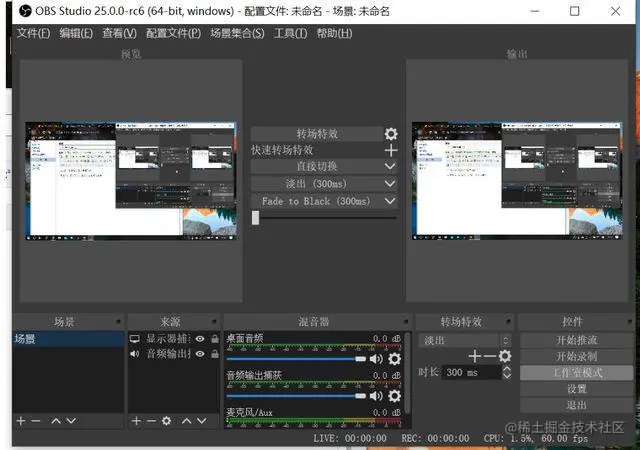Increase the 时长 duration with the up arrow
Image resolution: width=640 pixels, height=450 pixels.
pyautogui.click(x=507, y=368)
